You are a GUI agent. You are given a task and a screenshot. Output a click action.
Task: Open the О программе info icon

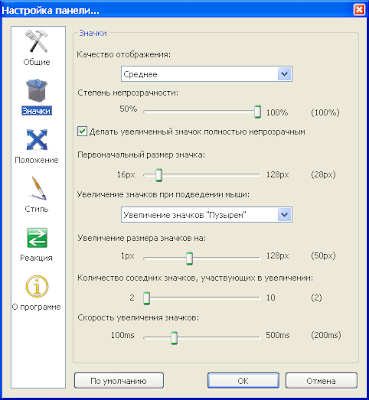tap(37, 286)
